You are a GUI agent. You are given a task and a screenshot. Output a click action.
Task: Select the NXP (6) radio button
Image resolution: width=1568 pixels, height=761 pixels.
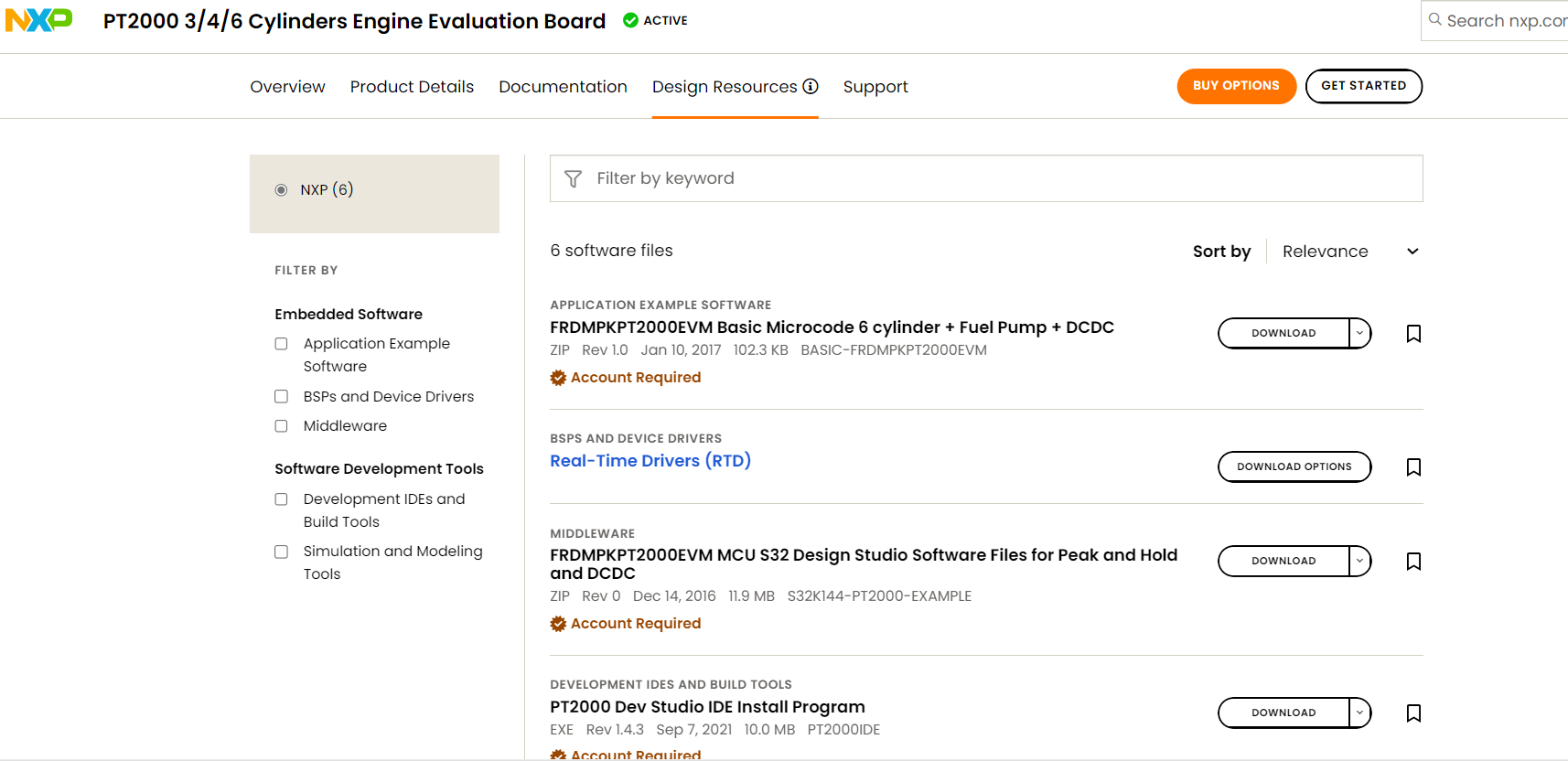pyautogui.click(x=281, y=190)
